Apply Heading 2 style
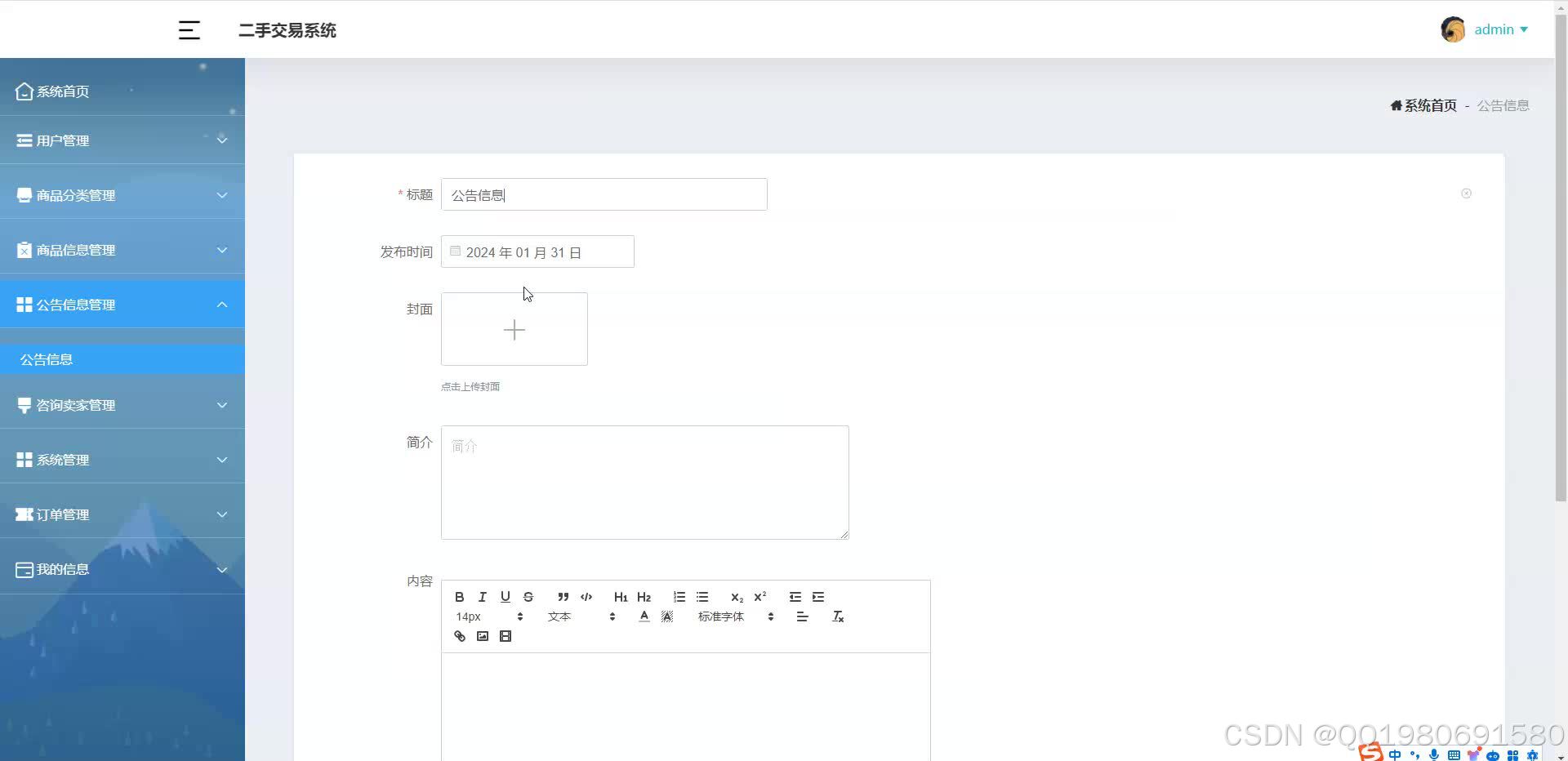This screenshot has width=1568, height=761. coord(644,597)
